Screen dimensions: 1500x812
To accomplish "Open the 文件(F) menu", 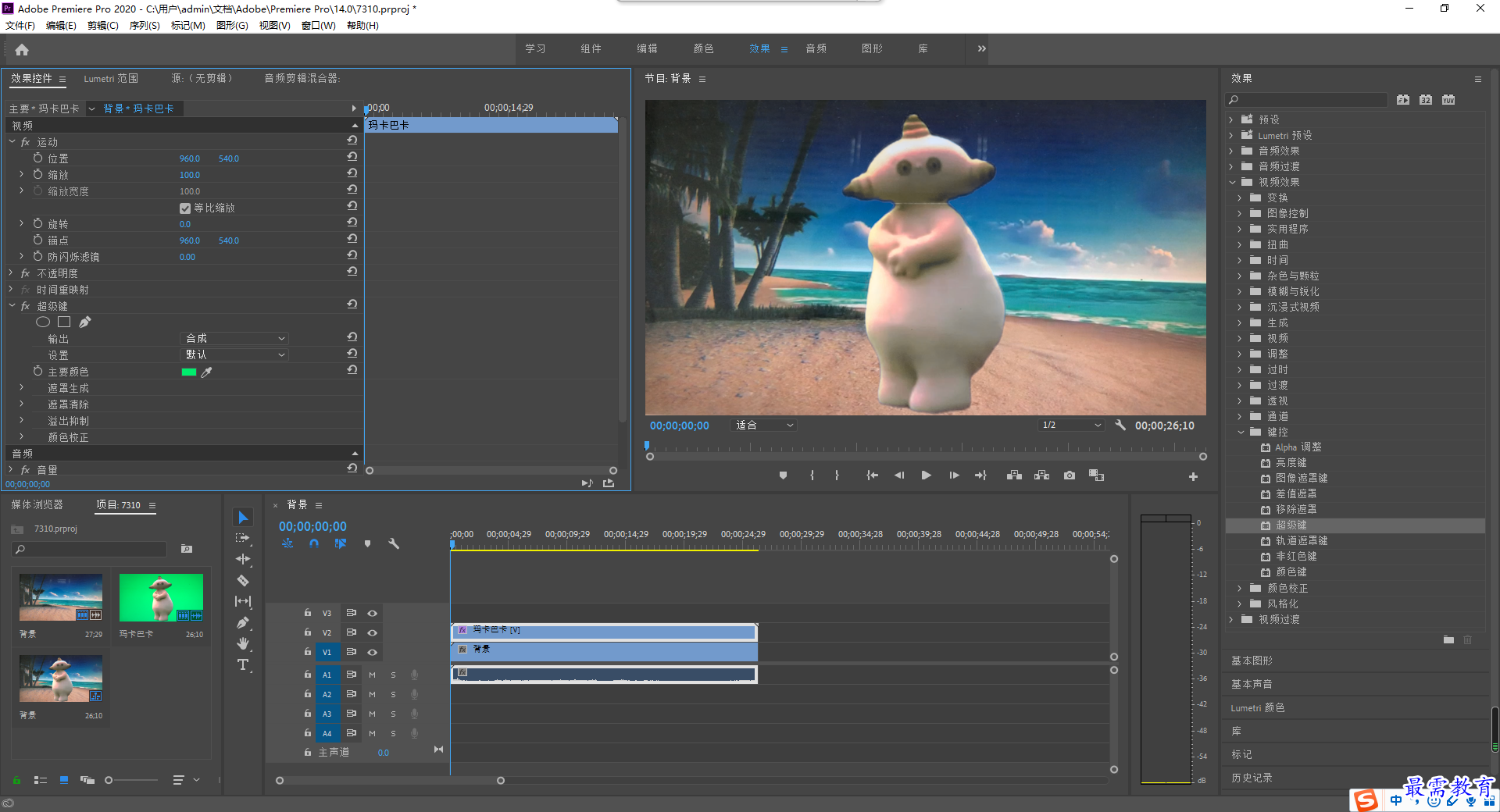I will (20, 26).
